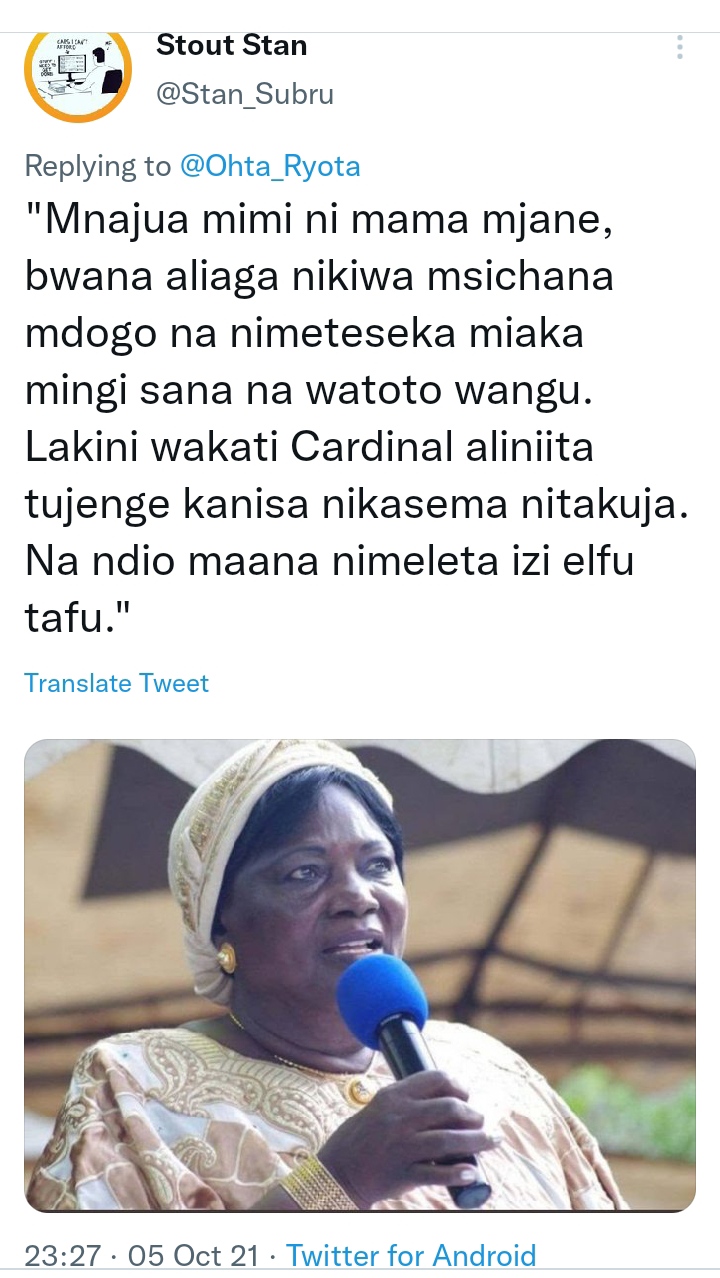720x1278 pixels.
Task: Tap the gold earring in the photo
Action: click(x=226, y=962)
